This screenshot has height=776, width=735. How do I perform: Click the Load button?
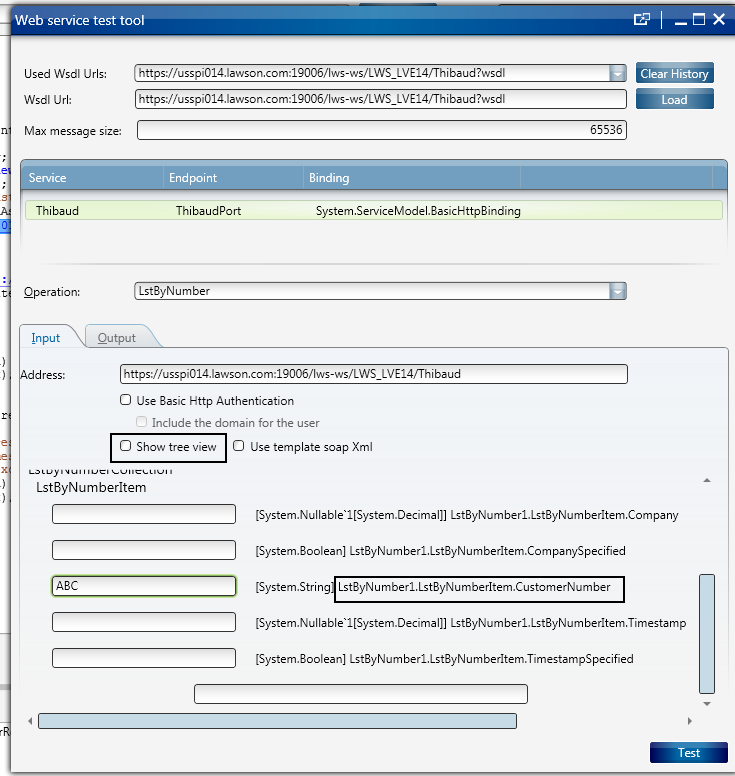tap(674, 99)
